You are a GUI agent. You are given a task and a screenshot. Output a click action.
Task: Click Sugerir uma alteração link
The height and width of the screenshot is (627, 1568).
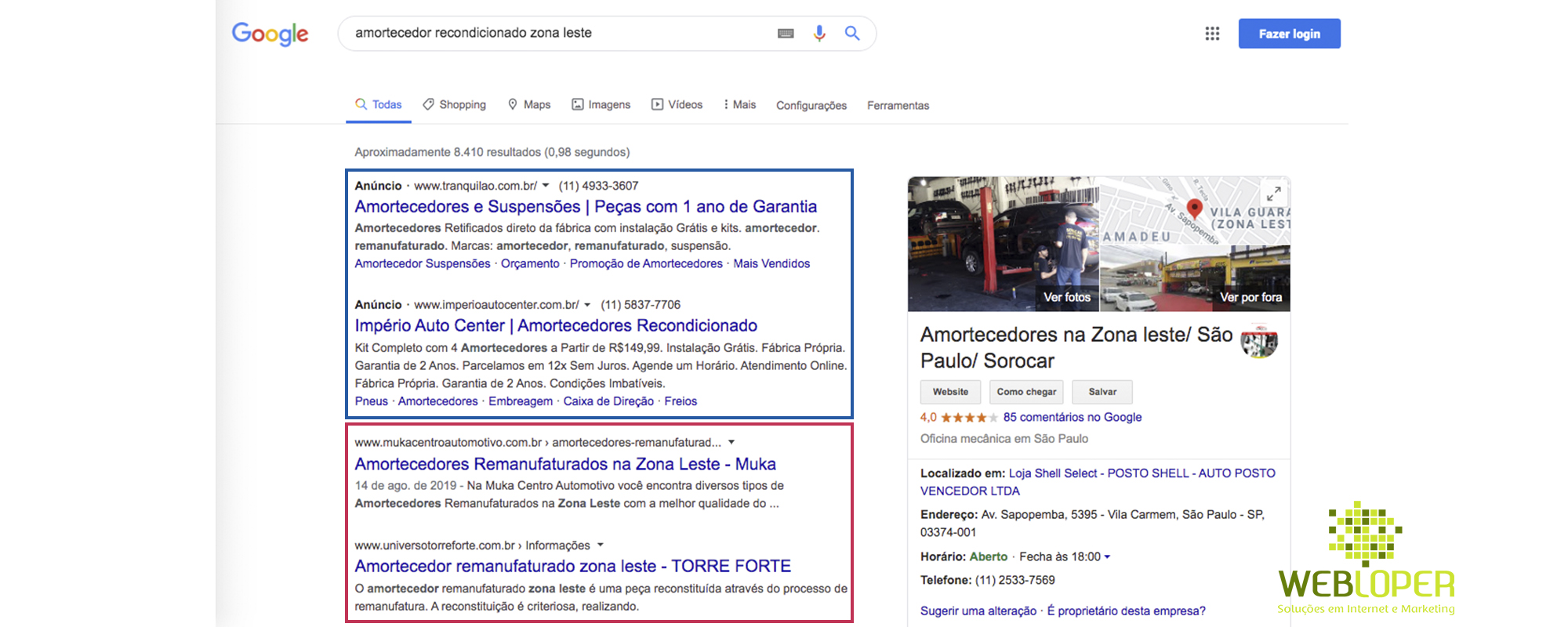(978, 611)
